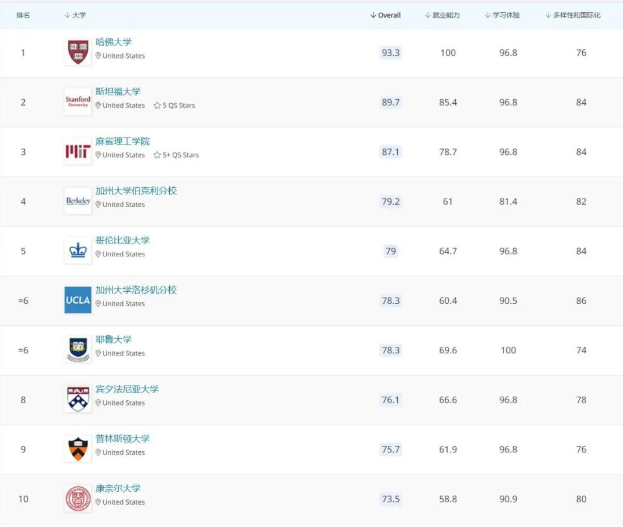623x527 pixels.
Task: Open the 哈佛大学 link
Action: (113, 42)
